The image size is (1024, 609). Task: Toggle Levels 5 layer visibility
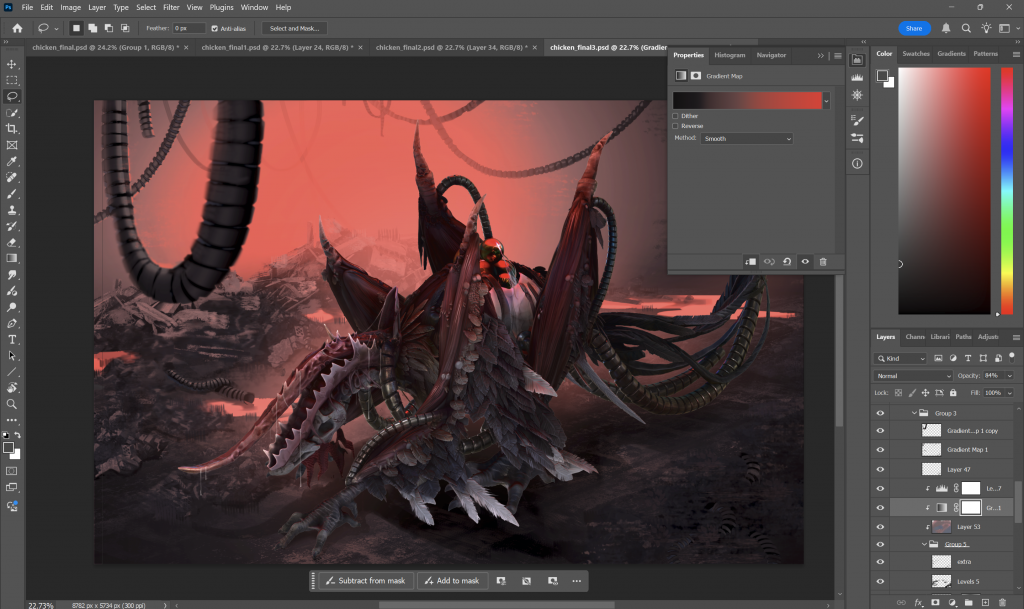pos(880,582)
